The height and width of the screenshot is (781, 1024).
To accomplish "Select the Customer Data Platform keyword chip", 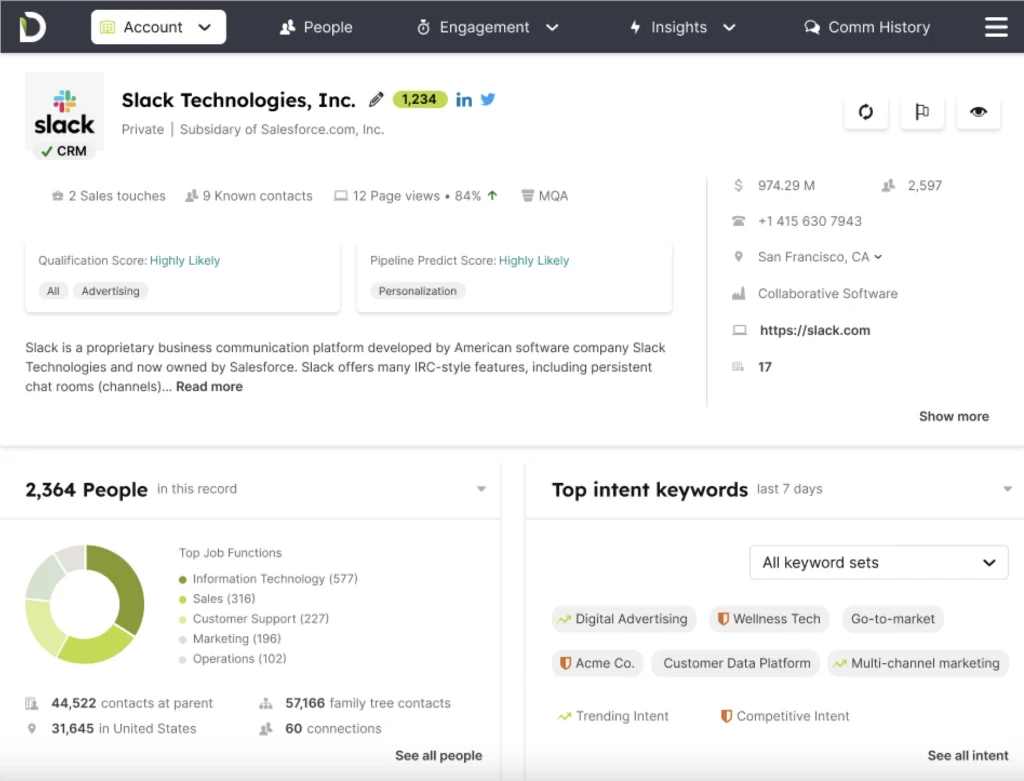I will coord(736,663).
